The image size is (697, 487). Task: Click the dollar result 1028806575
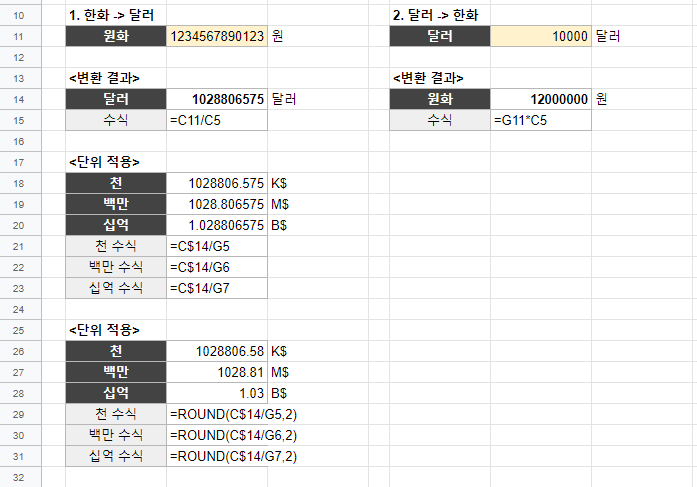point(217,99)
